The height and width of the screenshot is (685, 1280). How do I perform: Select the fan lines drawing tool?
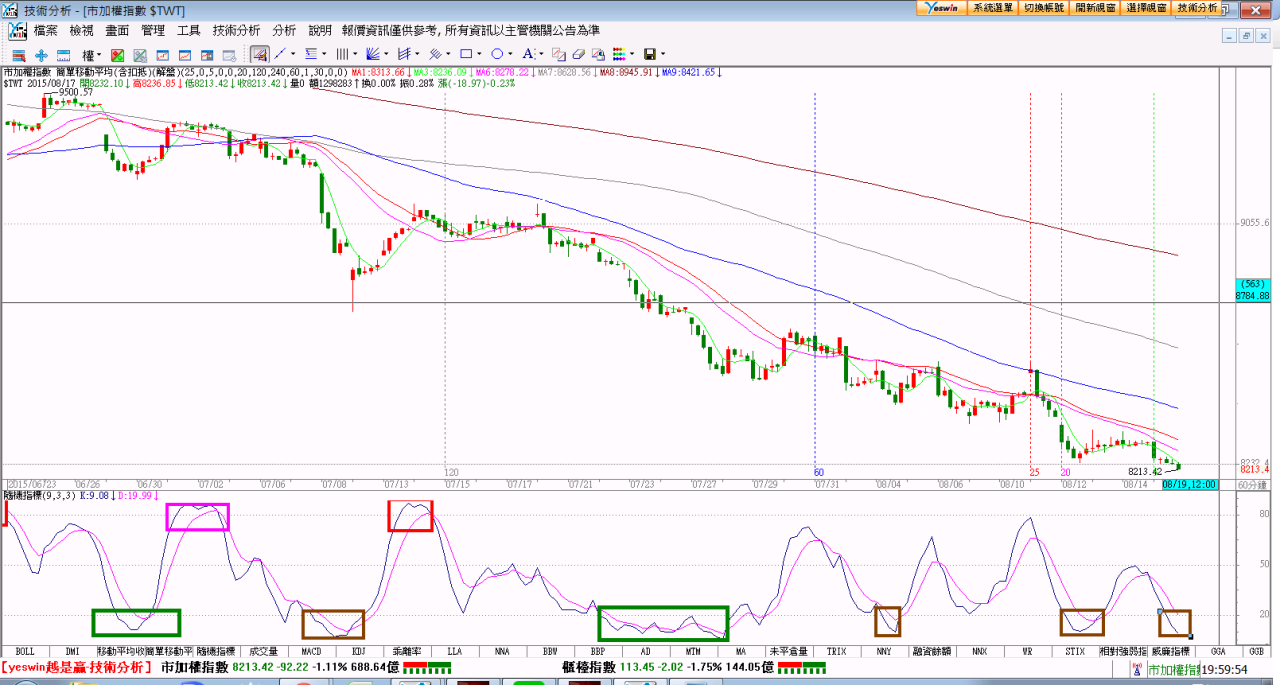[373, 54]
